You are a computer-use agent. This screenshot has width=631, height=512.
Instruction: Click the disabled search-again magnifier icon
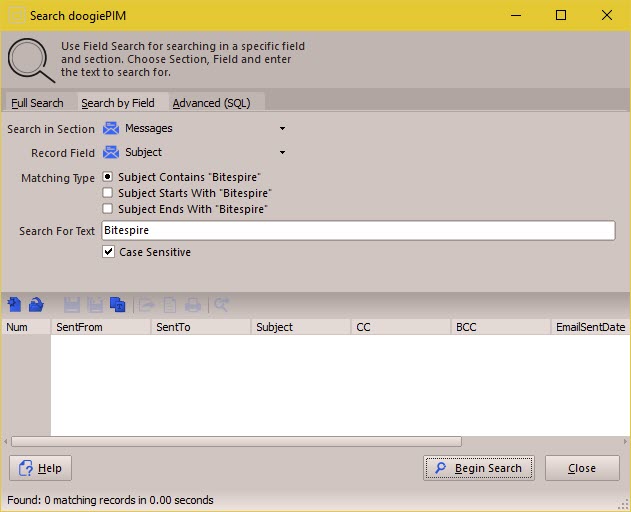pyautogui.click(x=221, y=305)
